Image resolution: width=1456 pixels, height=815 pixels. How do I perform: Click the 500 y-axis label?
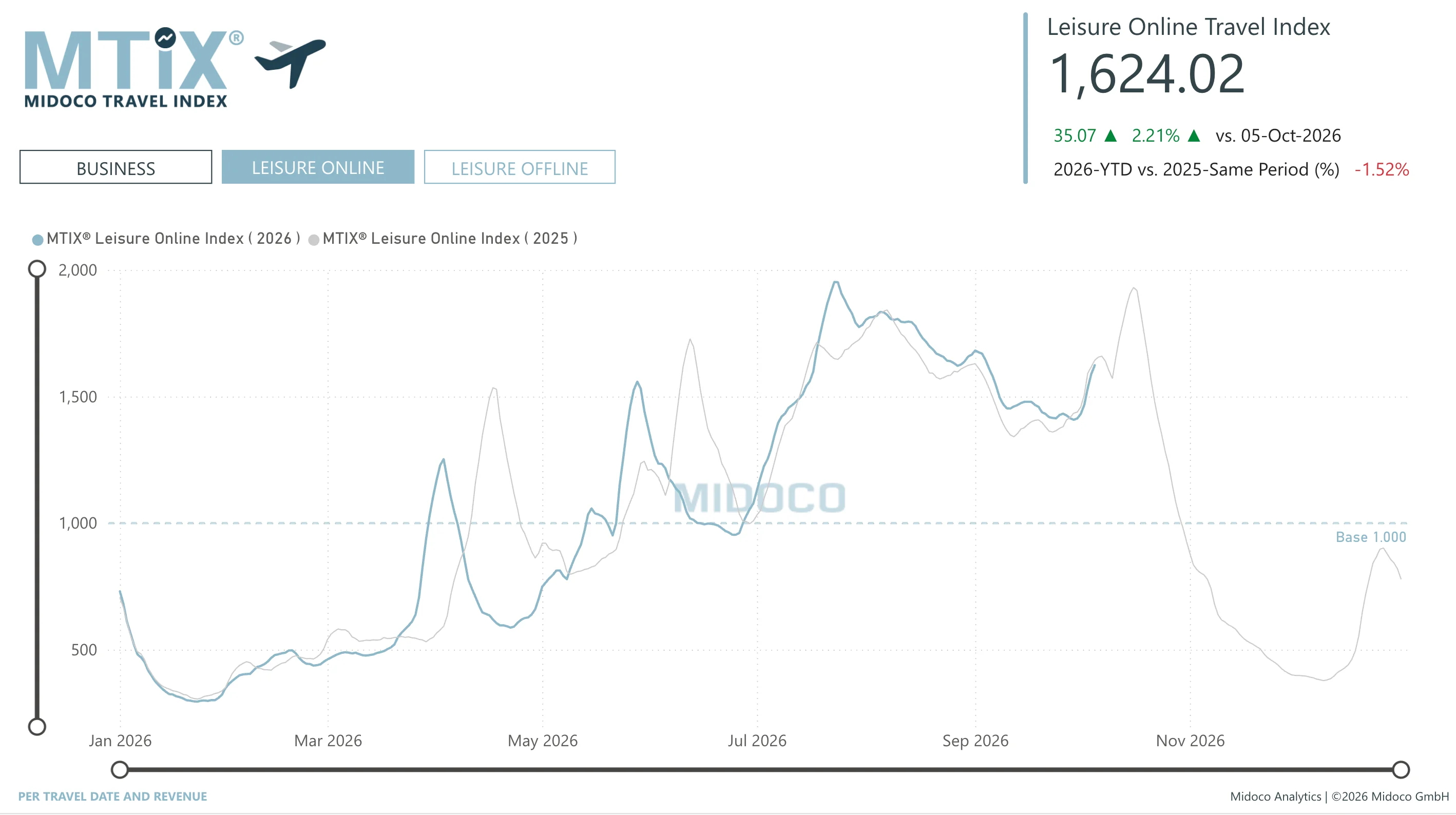click(84, 650)
